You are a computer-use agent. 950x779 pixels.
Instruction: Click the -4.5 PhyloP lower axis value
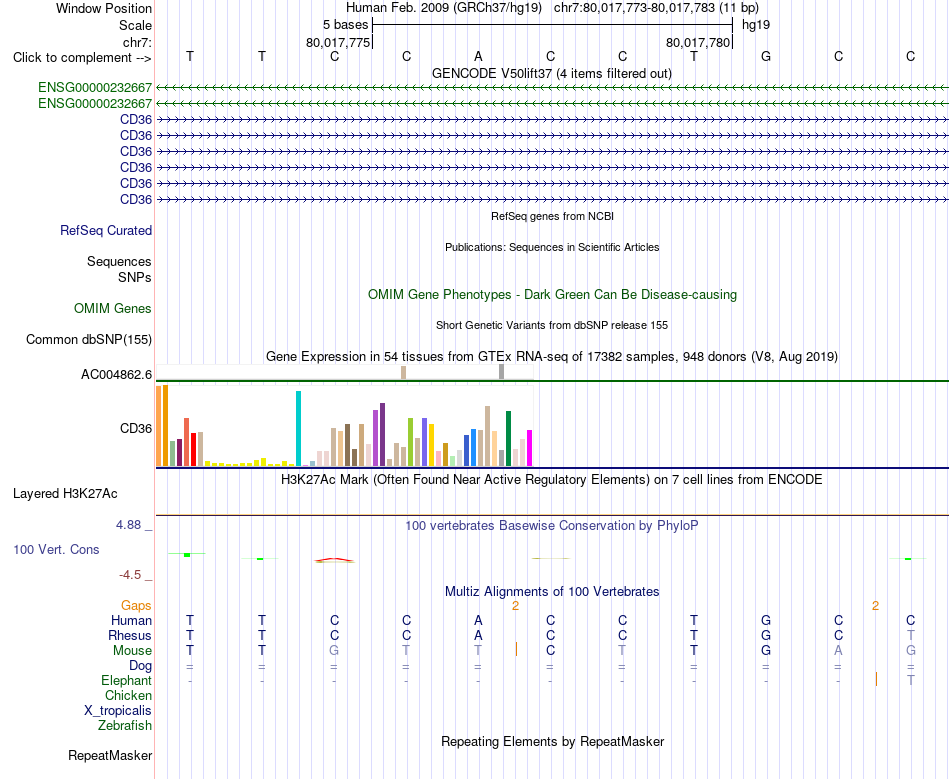(x=130, y=574)
